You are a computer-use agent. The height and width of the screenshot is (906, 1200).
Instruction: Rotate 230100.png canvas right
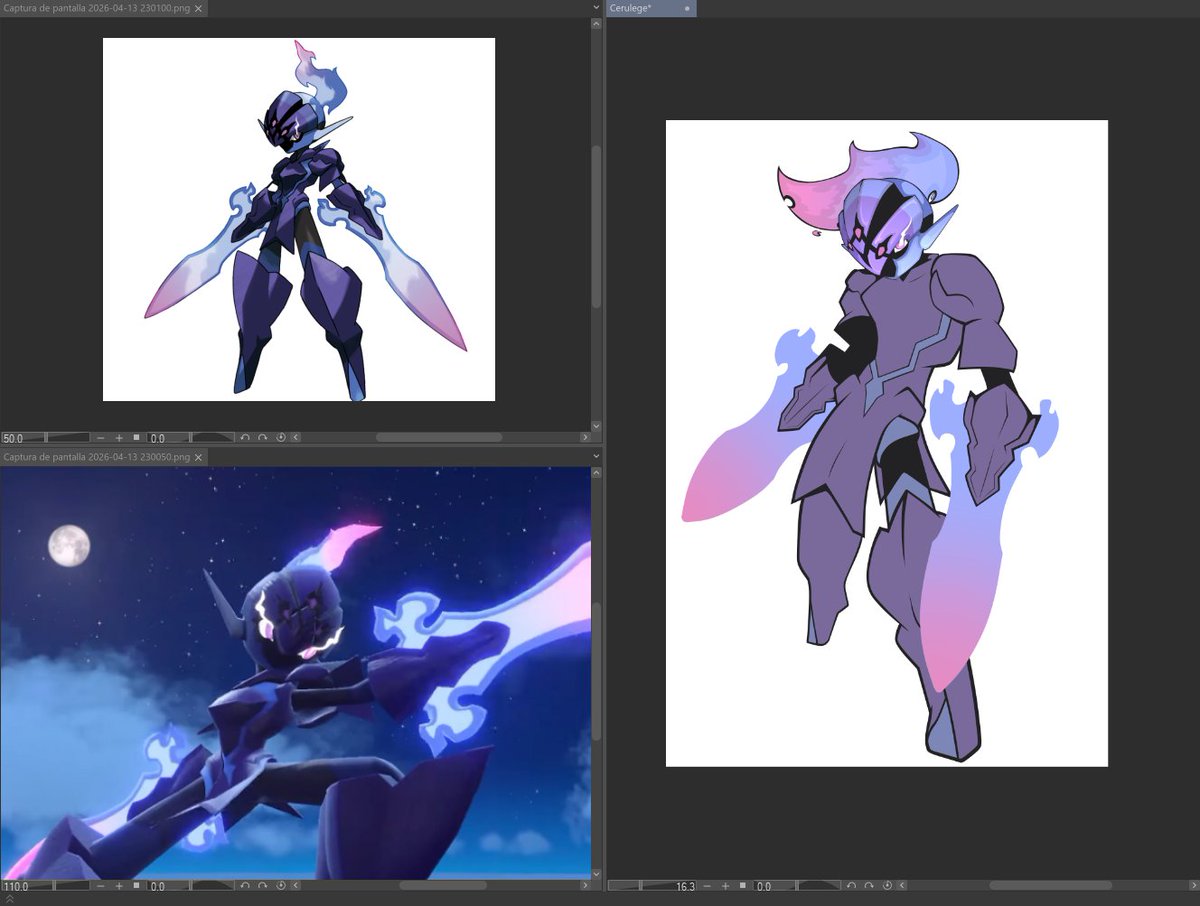pyautogui.click(x=263, y=437)
